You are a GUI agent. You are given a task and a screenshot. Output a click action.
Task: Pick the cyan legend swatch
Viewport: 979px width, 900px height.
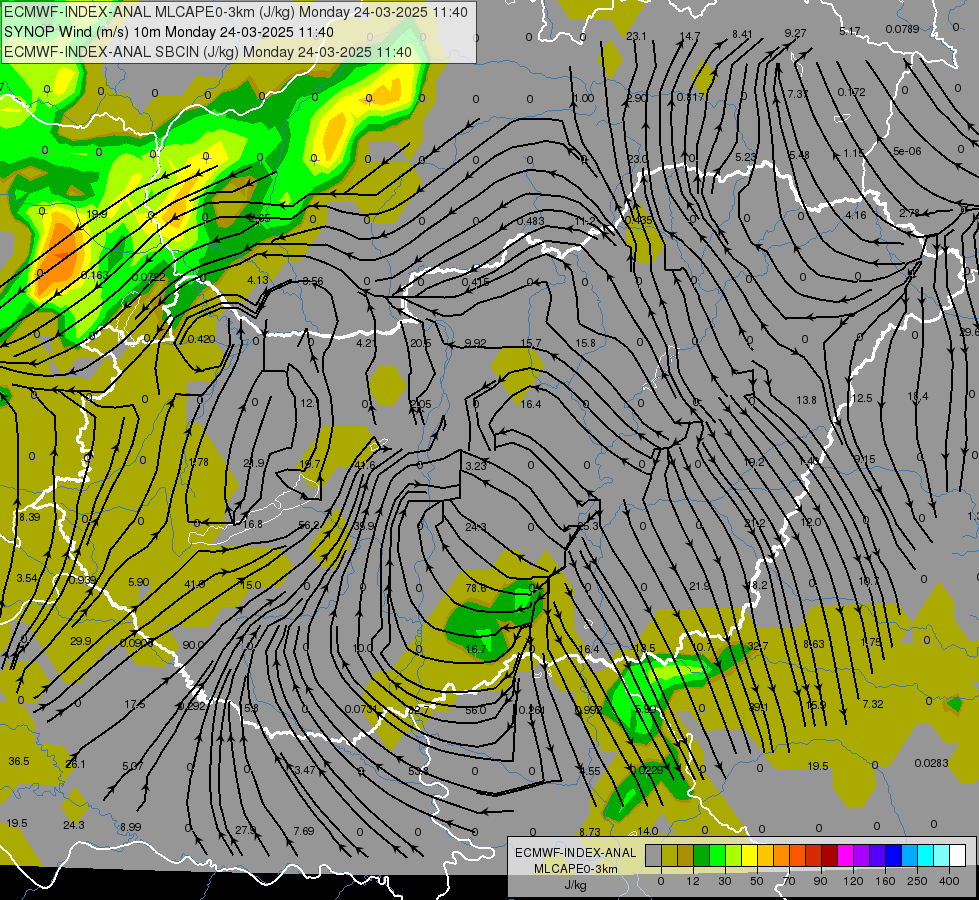click(x=925, y=856)
